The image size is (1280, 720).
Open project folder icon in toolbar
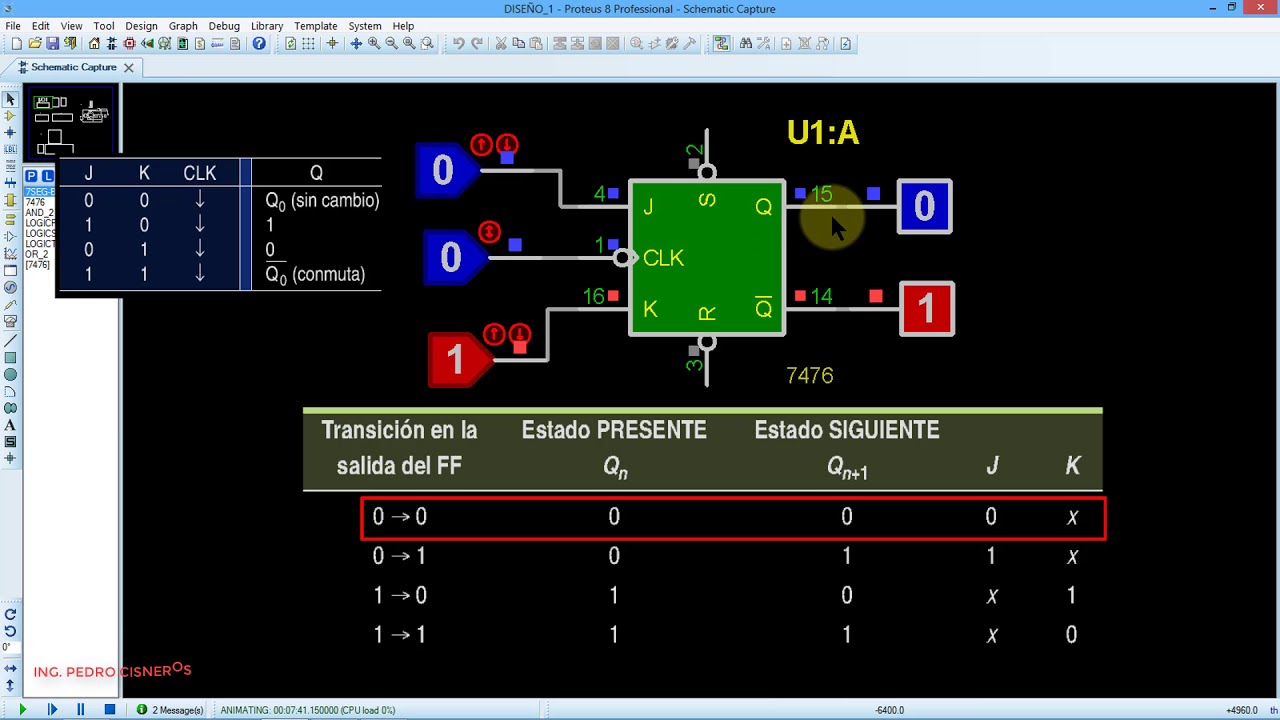pyautogui.click(x=34, y=44)
